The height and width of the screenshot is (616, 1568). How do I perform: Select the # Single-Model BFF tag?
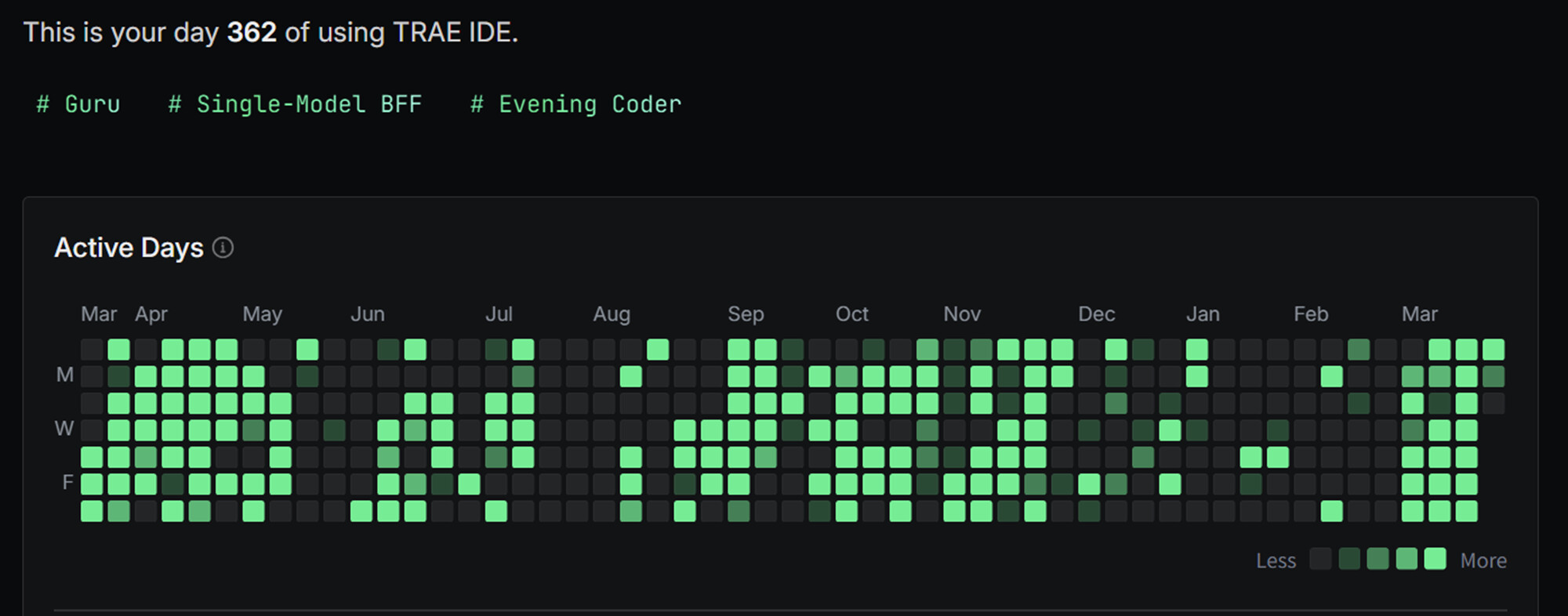click(x=296, y=104)
